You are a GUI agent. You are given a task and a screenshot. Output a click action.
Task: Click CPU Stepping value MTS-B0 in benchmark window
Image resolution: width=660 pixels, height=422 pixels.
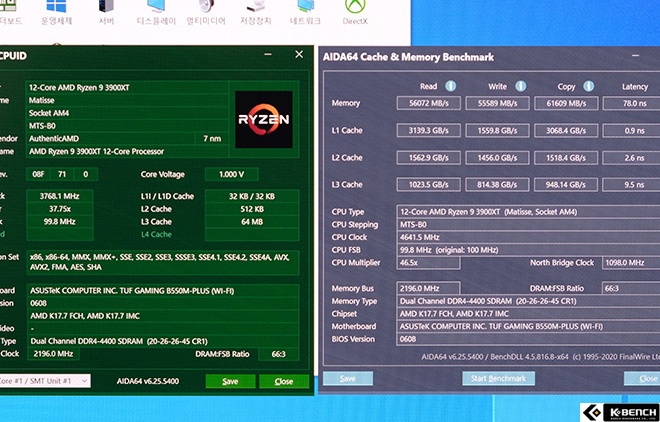(x=528, y=224)
